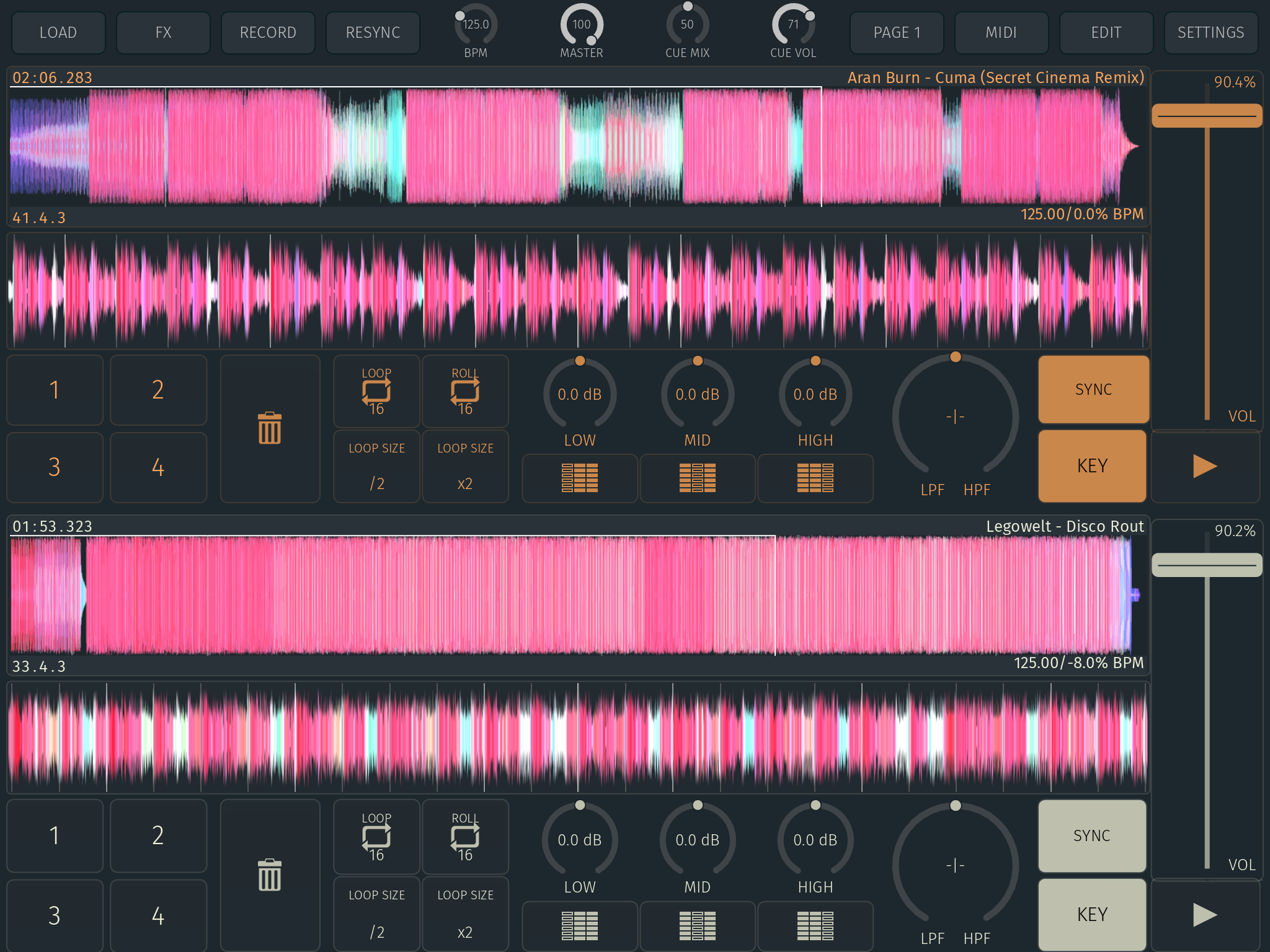The width and height of the screenshot is (1270, 952).
Task: Click the bottom deck trash delete icon
Action: pyautogui.click(x=270, y=875)
